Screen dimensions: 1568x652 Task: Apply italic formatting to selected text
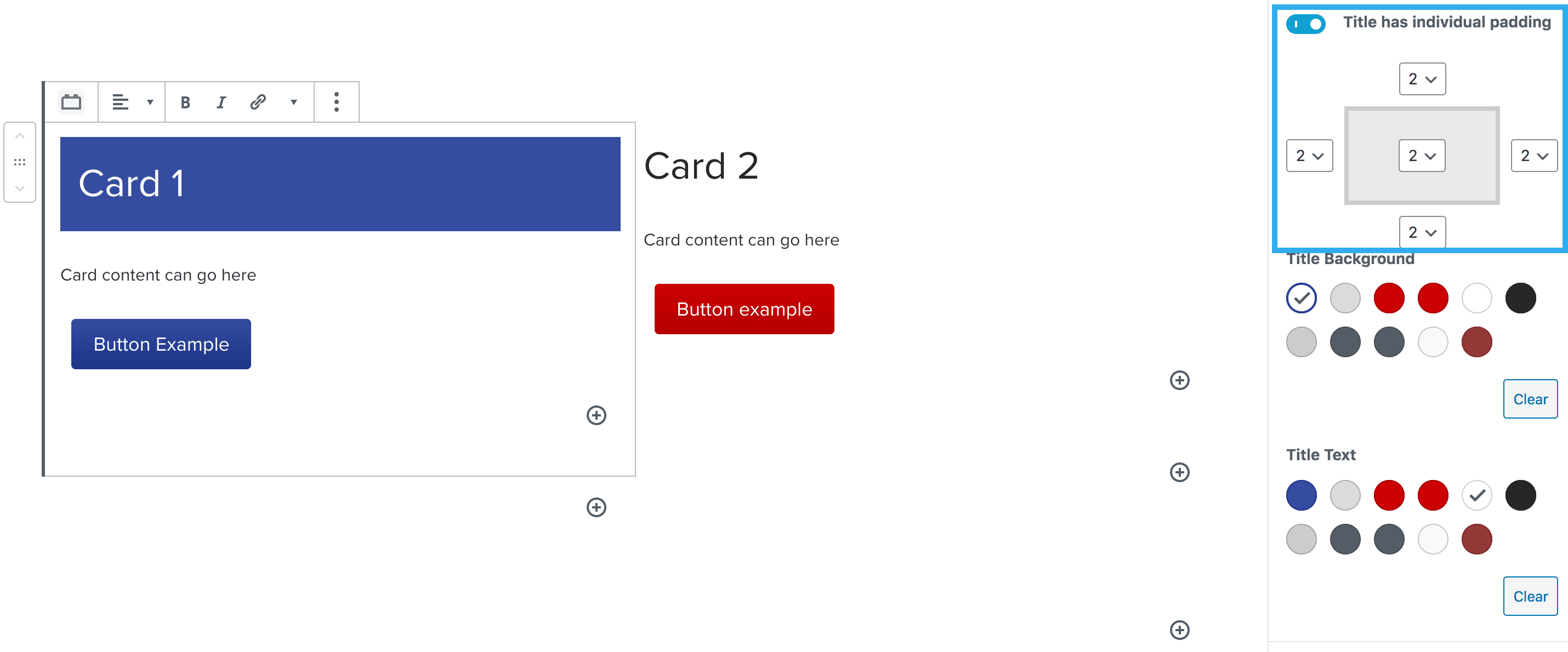pyautogui.click(x=221, y=101)
